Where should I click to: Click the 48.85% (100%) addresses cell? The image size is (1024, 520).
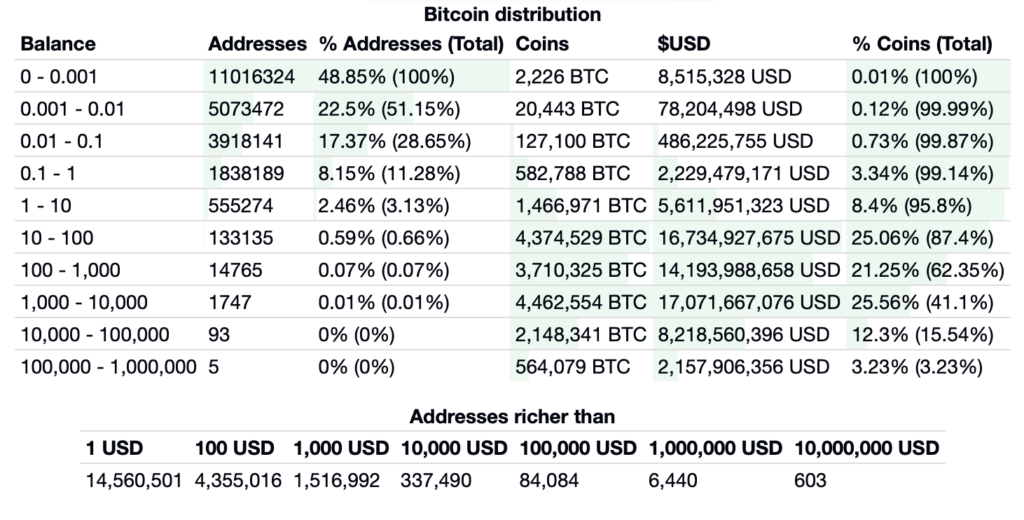click(x=386, y=76)
